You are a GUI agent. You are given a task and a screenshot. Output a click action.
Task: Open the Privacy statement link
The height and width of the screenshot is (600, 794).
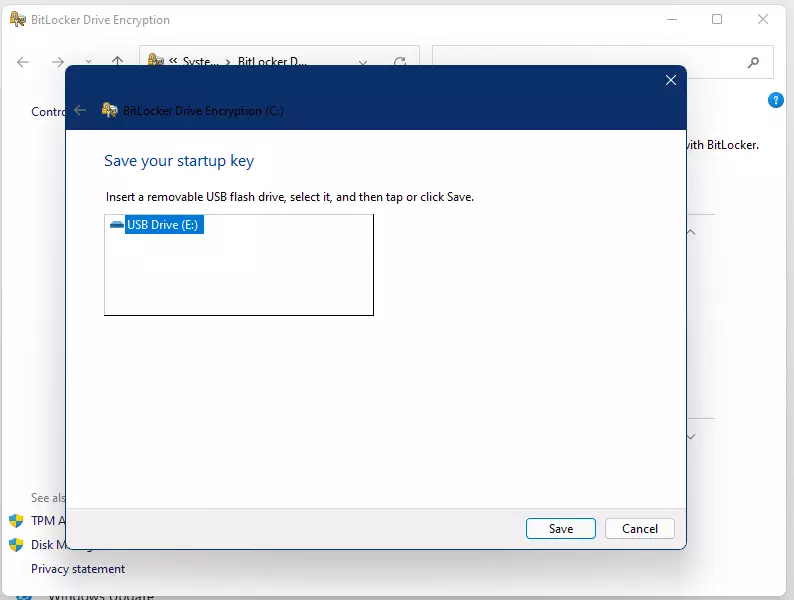pos(78,569)
